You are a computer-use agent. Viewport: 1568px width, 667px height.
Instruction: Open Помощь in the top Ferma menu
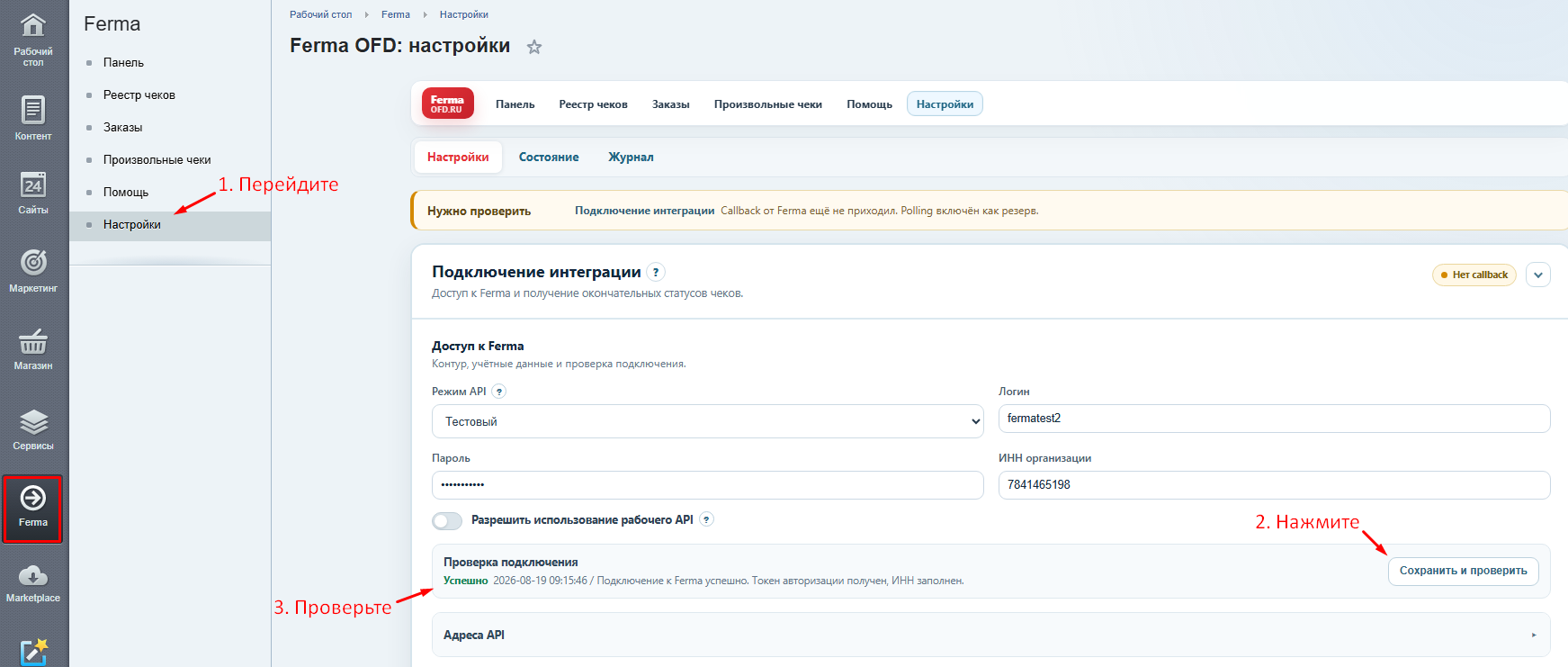(x=870, y=104)
